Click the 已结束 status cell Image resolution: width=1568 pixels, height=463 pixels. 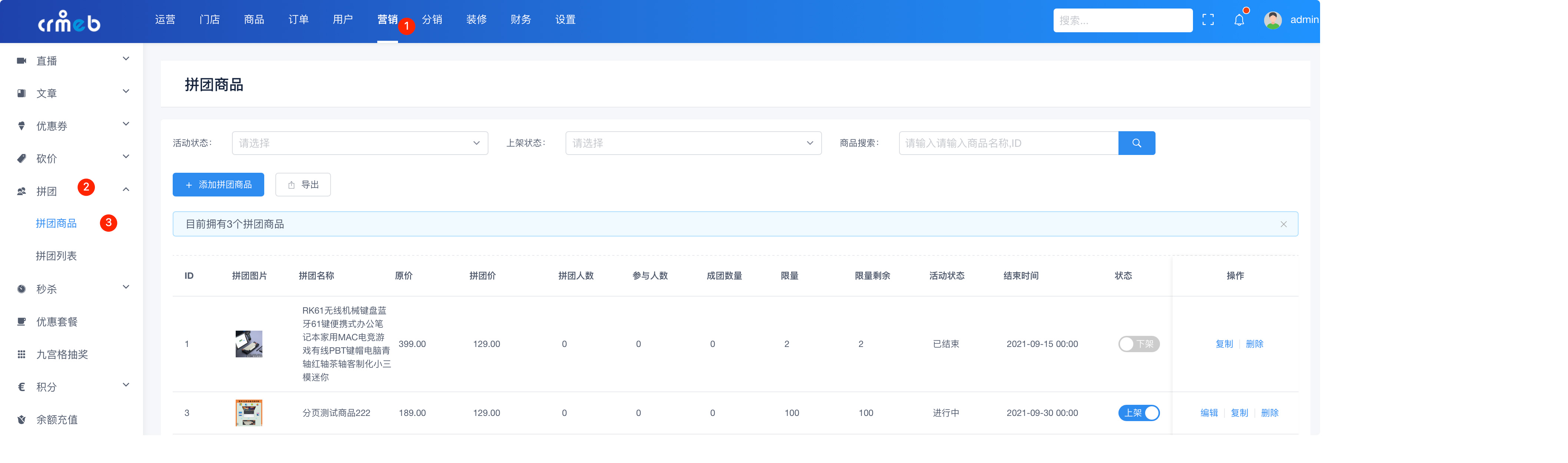point(945,344)
